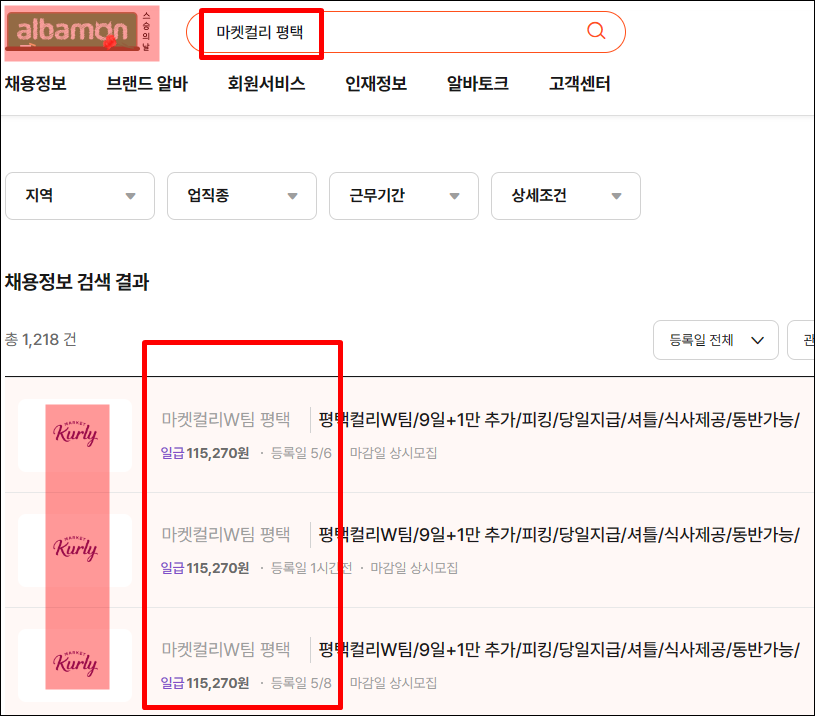
Task: Click company name 마켓컬리W팀 평택 in 1시간전 listing
Action: point(226,534)
